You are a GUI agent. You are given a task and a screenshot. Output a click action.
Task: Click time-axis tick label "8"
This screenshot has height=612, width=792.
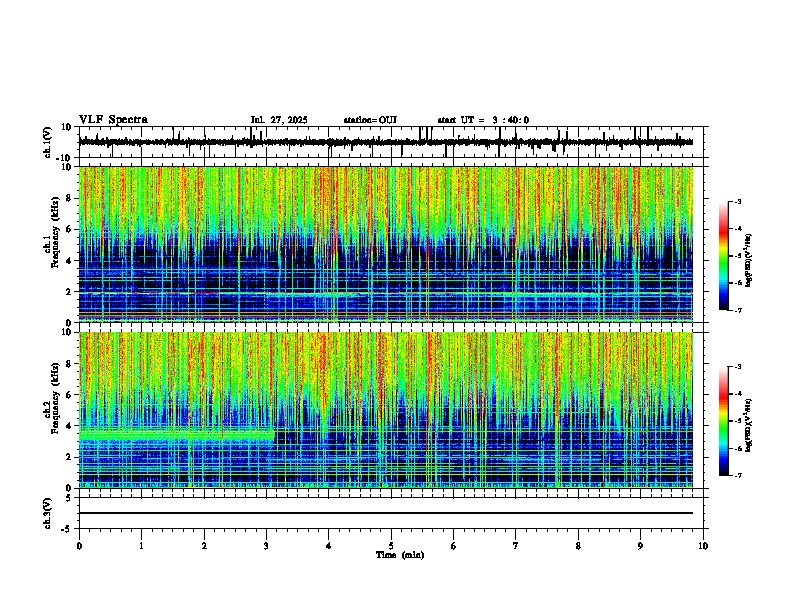click(x=578, y=546)
